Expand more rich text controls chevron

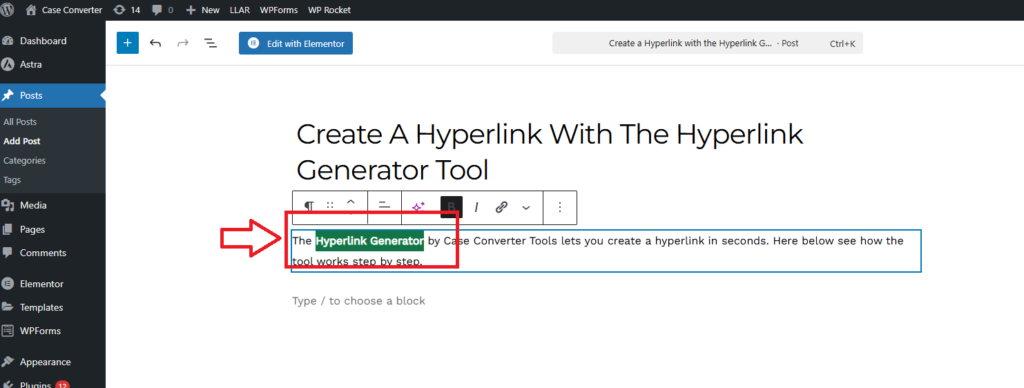(526, 208)
